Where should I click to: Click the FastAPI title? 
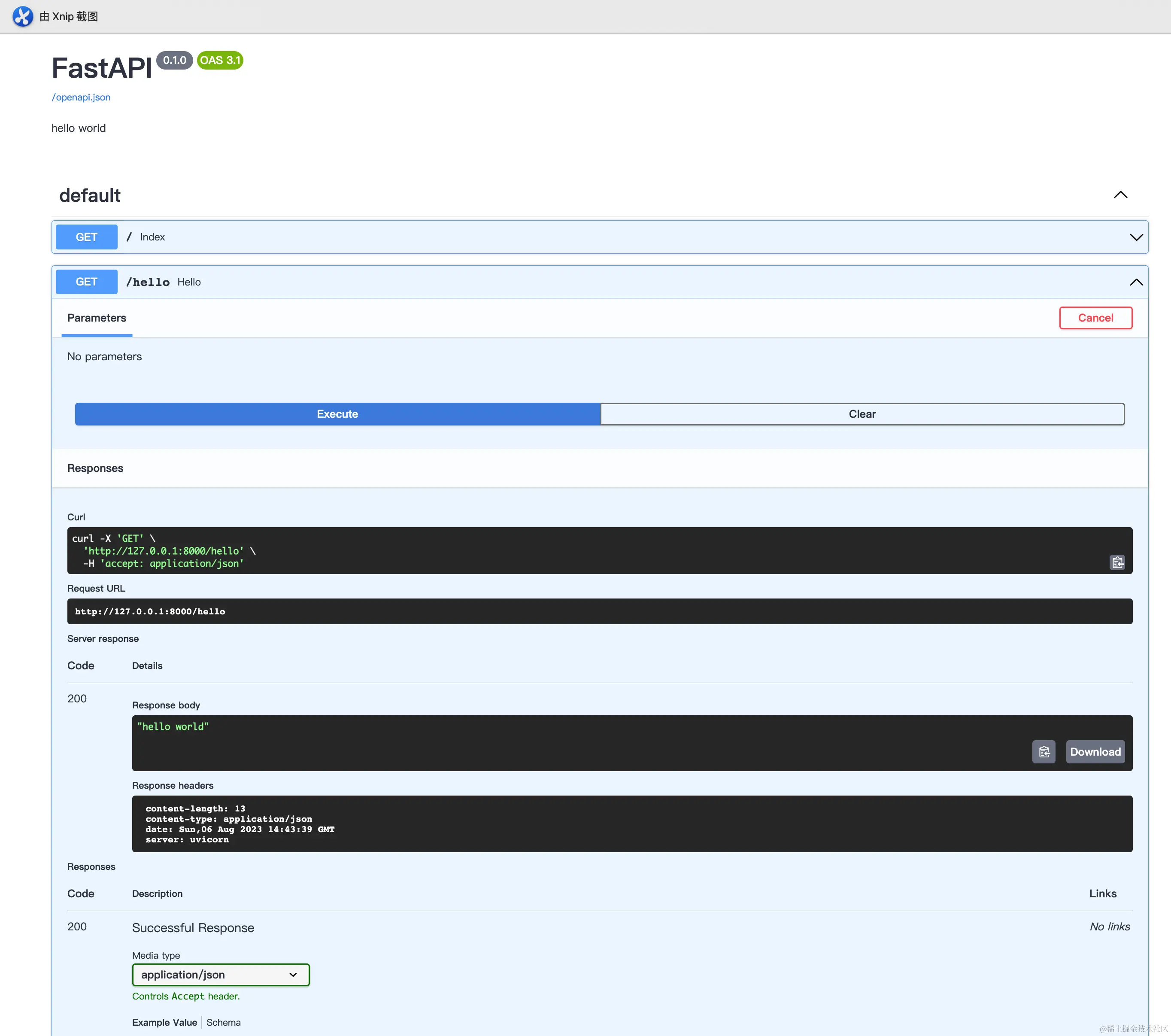pos(101,67)
